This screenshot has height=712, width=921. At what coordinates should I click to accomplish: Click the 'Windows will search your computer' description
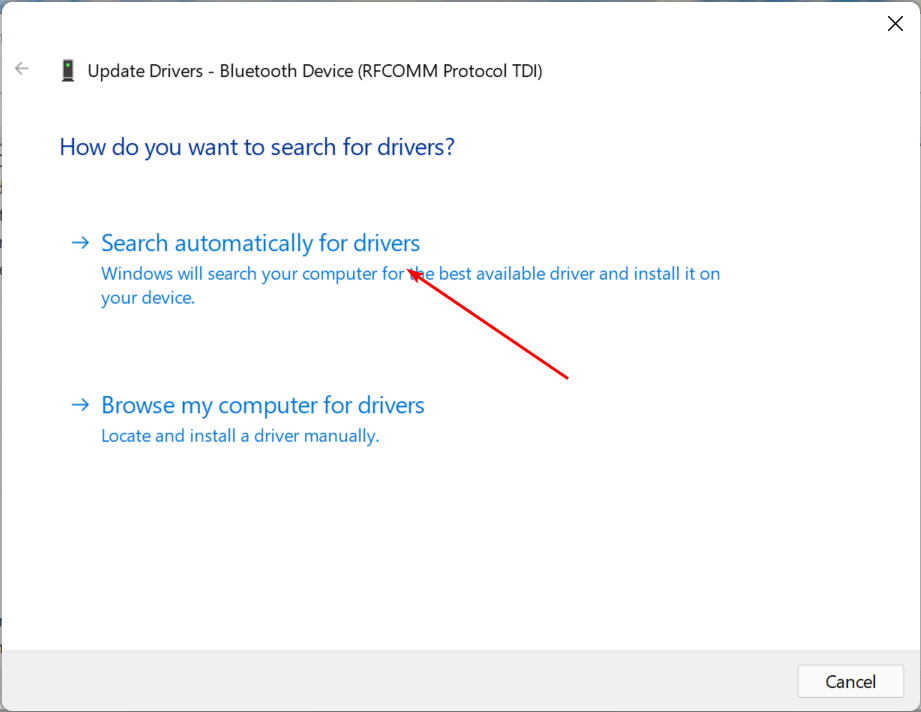pyautogui.click(x=411, y=286)
